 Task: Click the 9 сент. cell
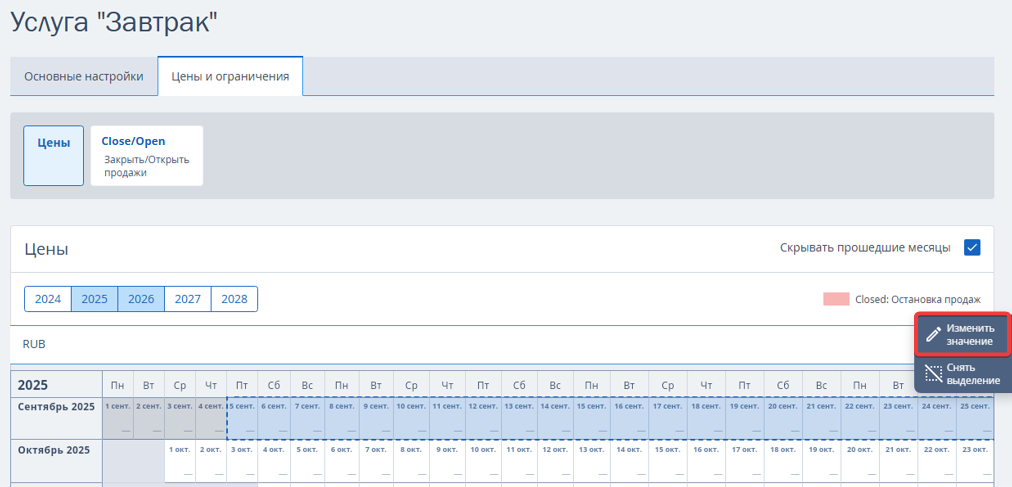click(x=376, y=419)
